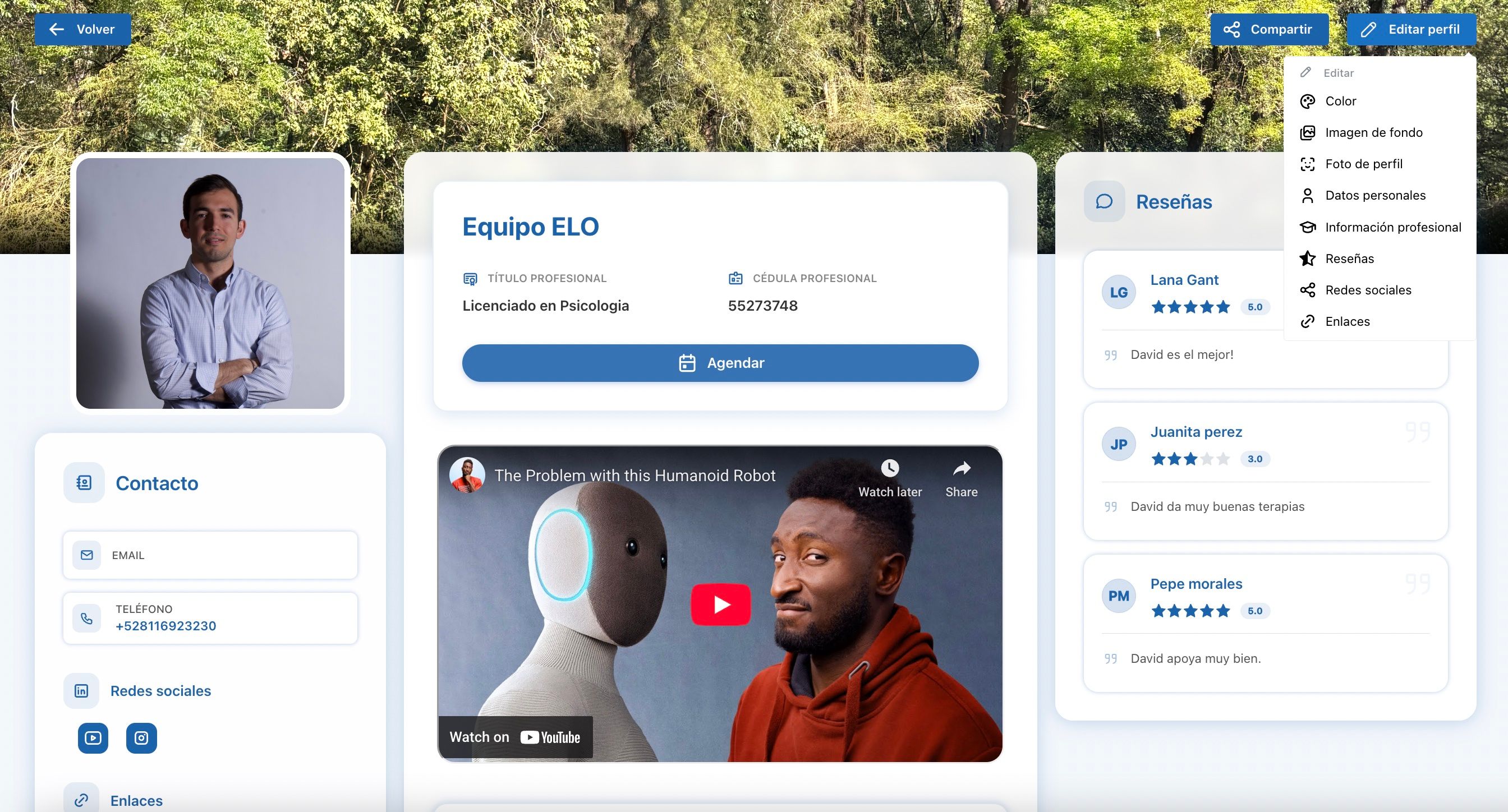Select Información profesional menu item

point(1392,227)
